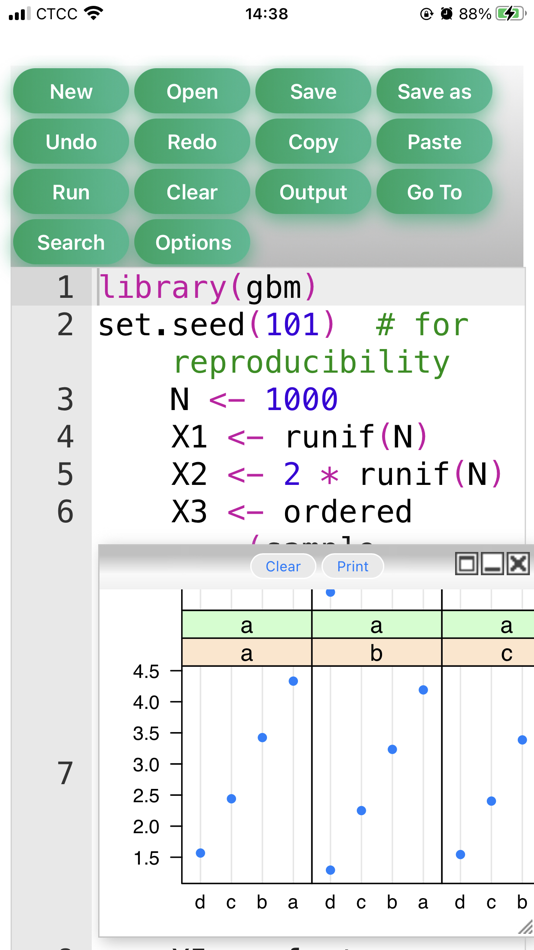The width and height of the screenshot is (534, 950).
Task: Clear the editor with toolbar Clear
Action: (x=192, y=192)
